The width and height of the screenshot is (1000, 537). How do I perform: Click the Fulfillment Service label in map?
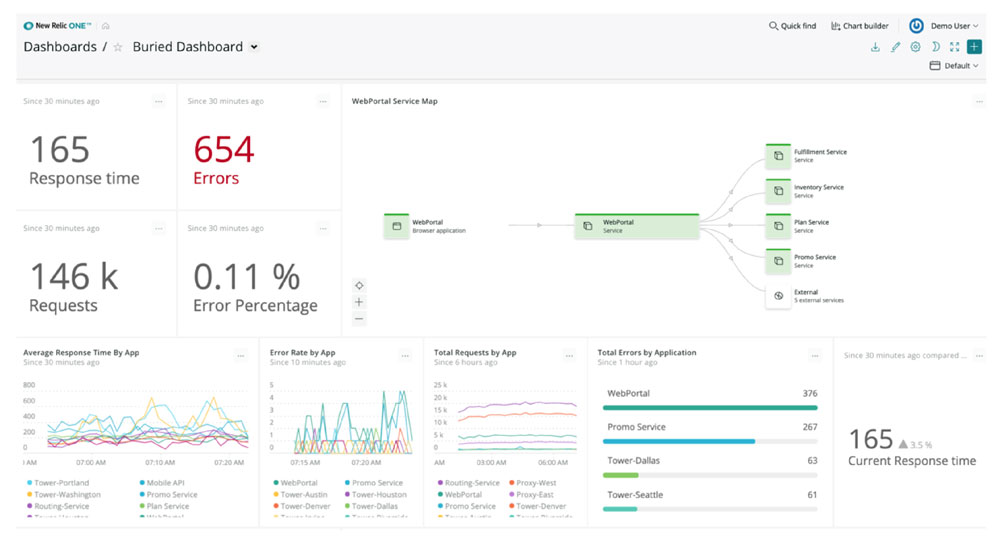pos(820,152)
